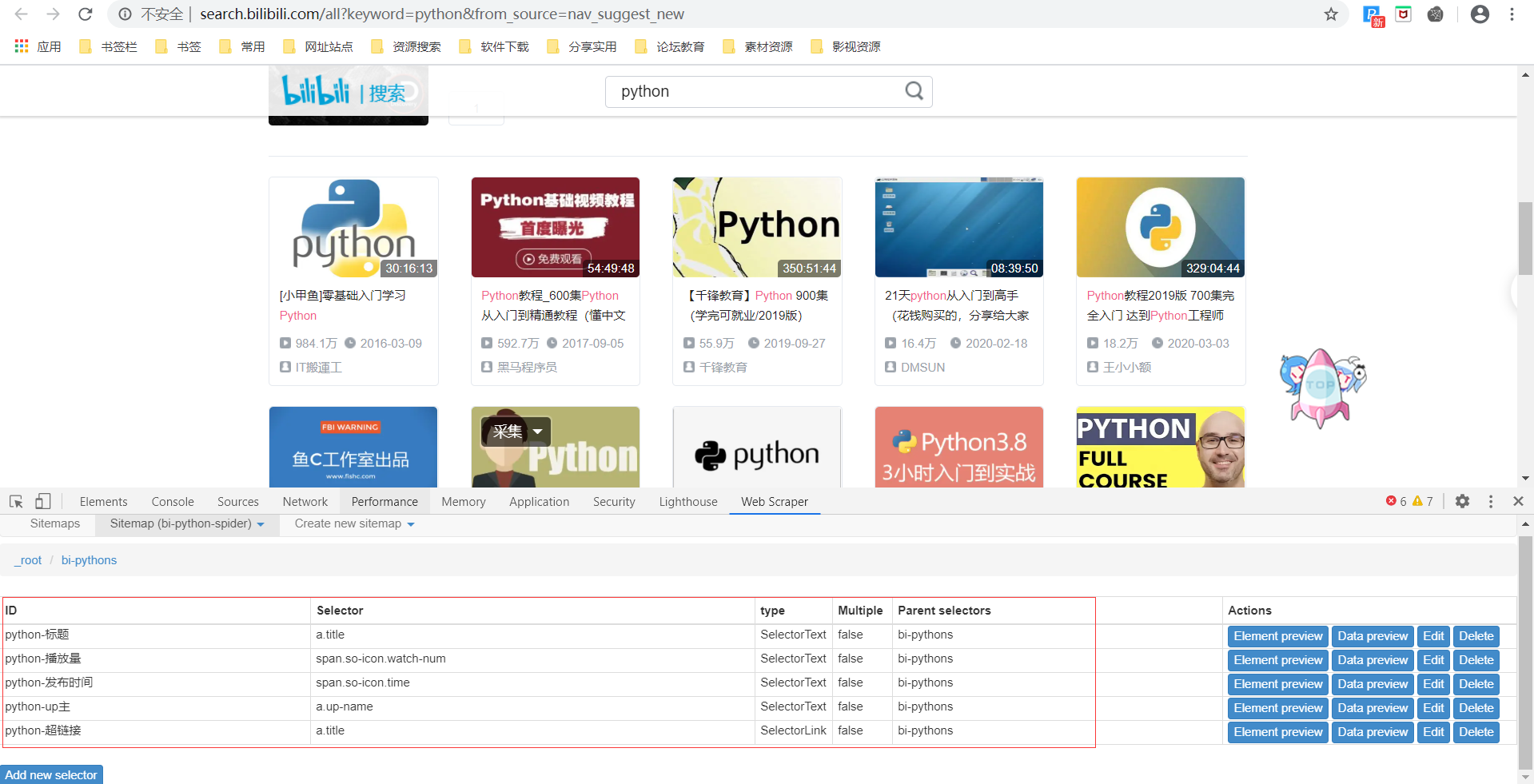The width and height of the screenshot is (1534, 784).
Task: Toggle the DevTools device toolbar icon
Action: coord(42,501)
